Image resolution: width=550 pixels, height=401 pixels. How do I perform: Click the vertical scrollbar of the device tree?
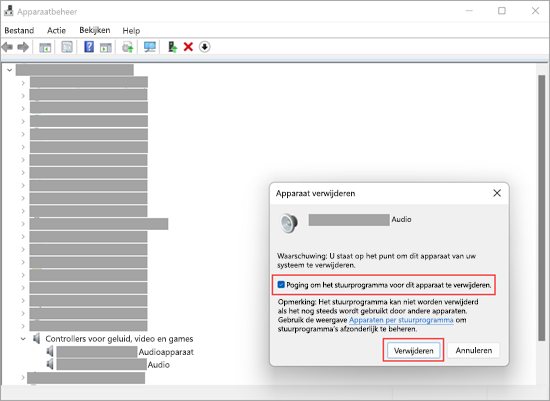542,208
